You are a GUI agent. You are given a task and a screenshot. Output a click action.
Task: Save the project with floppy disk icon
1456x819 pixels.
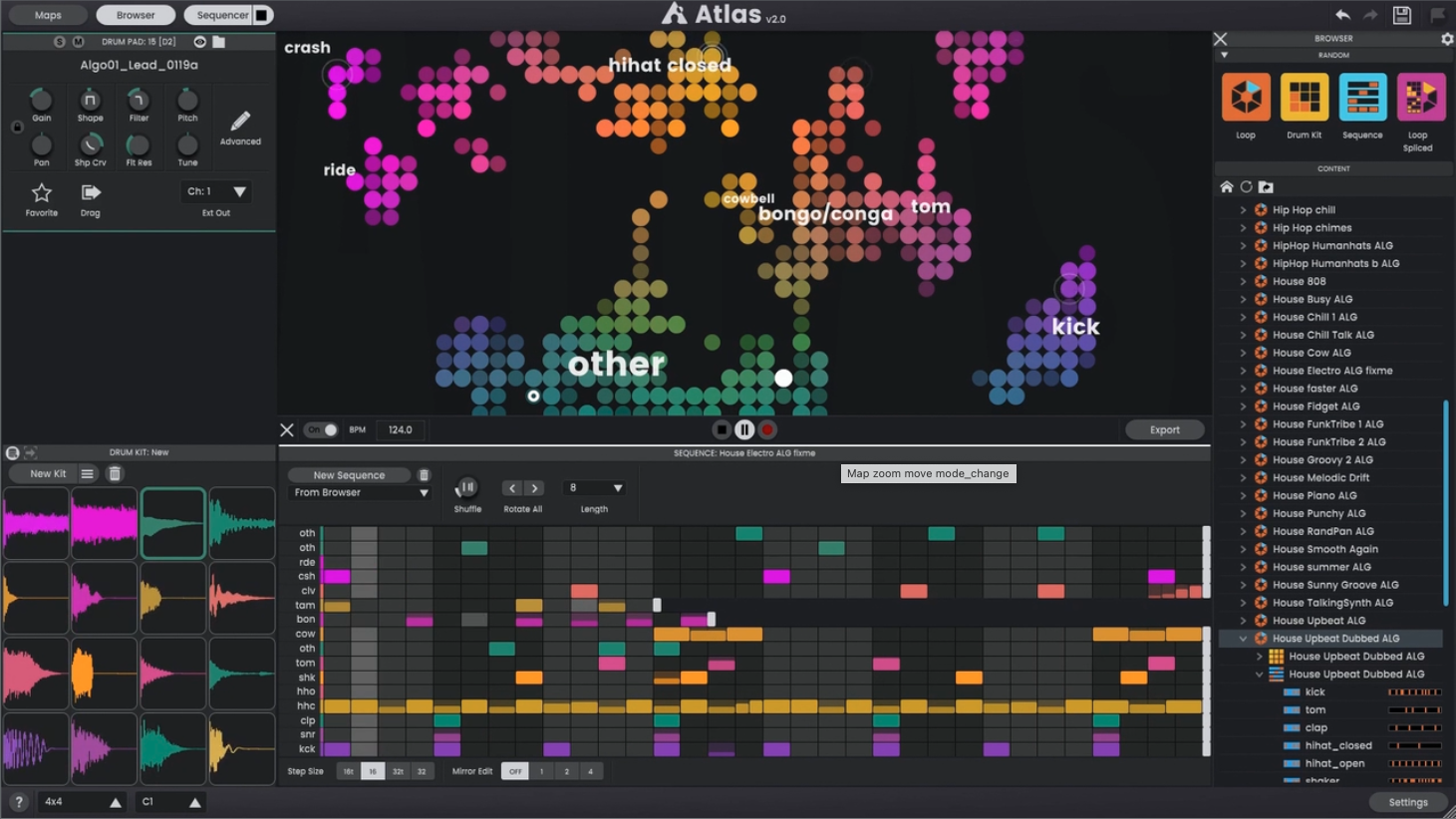1402,15
